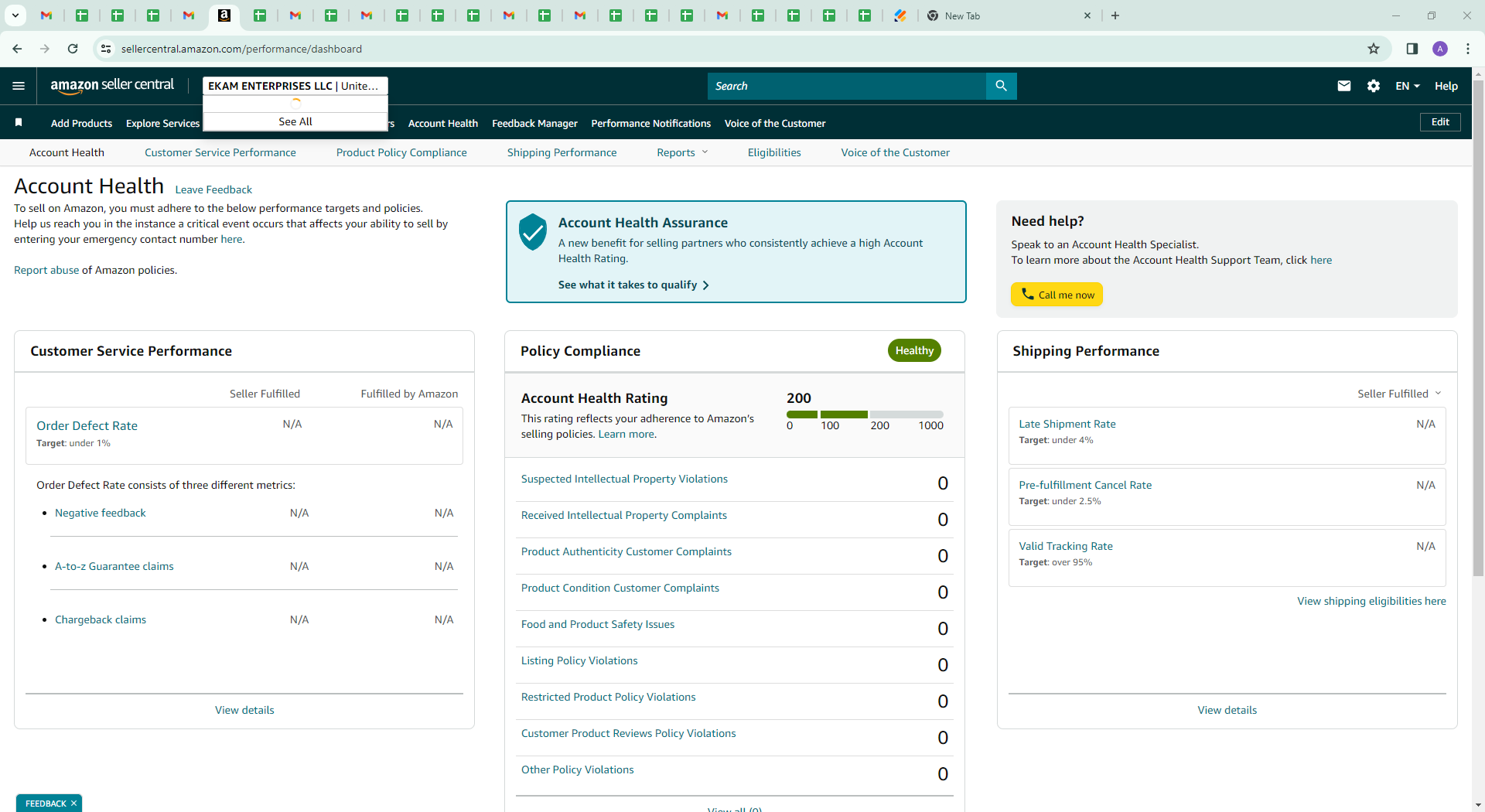Click View details in Shipping Performance card

(x=1227, y=710)
